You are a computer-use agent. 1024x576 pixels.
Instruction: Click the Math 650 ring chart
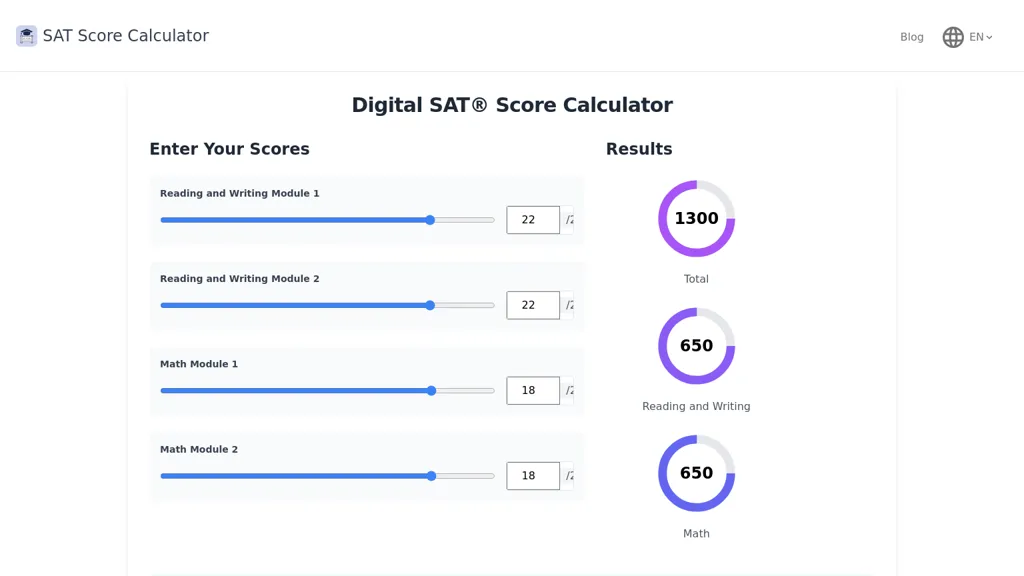tap(696, 473)
